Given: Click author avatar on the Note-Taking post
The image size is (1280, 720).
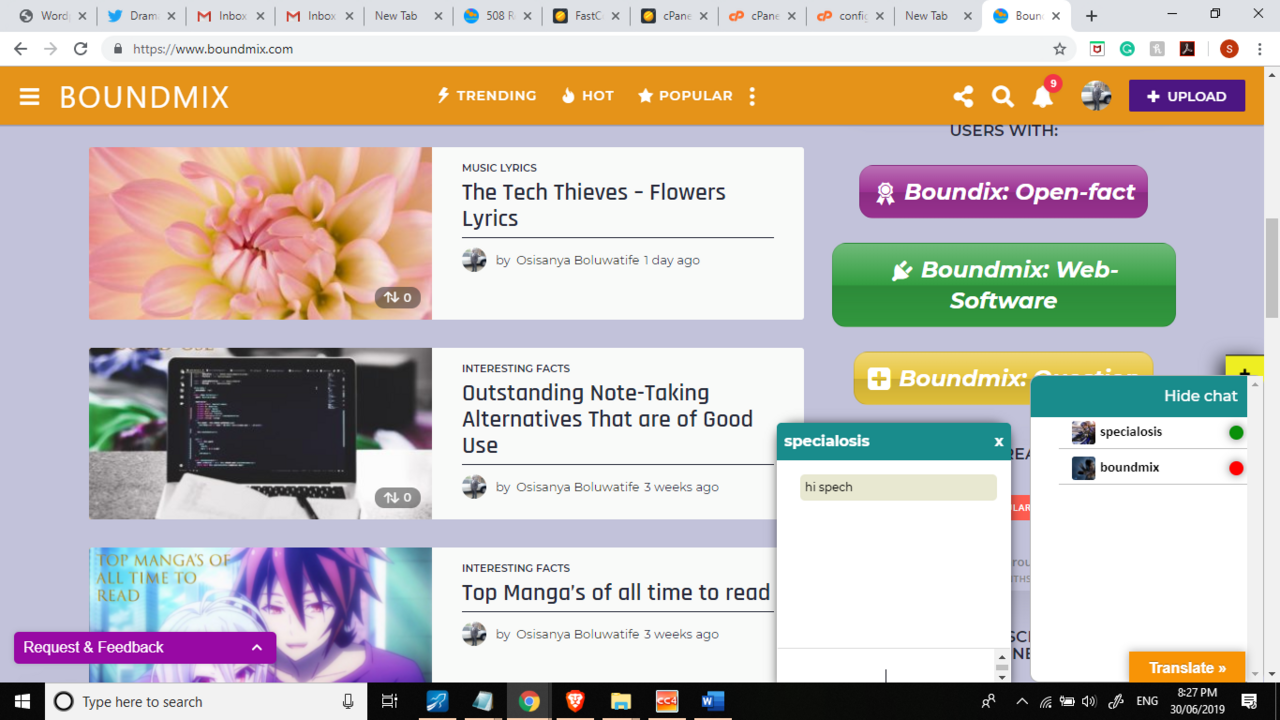Looking at the screenshot, I should click(474, 487).
